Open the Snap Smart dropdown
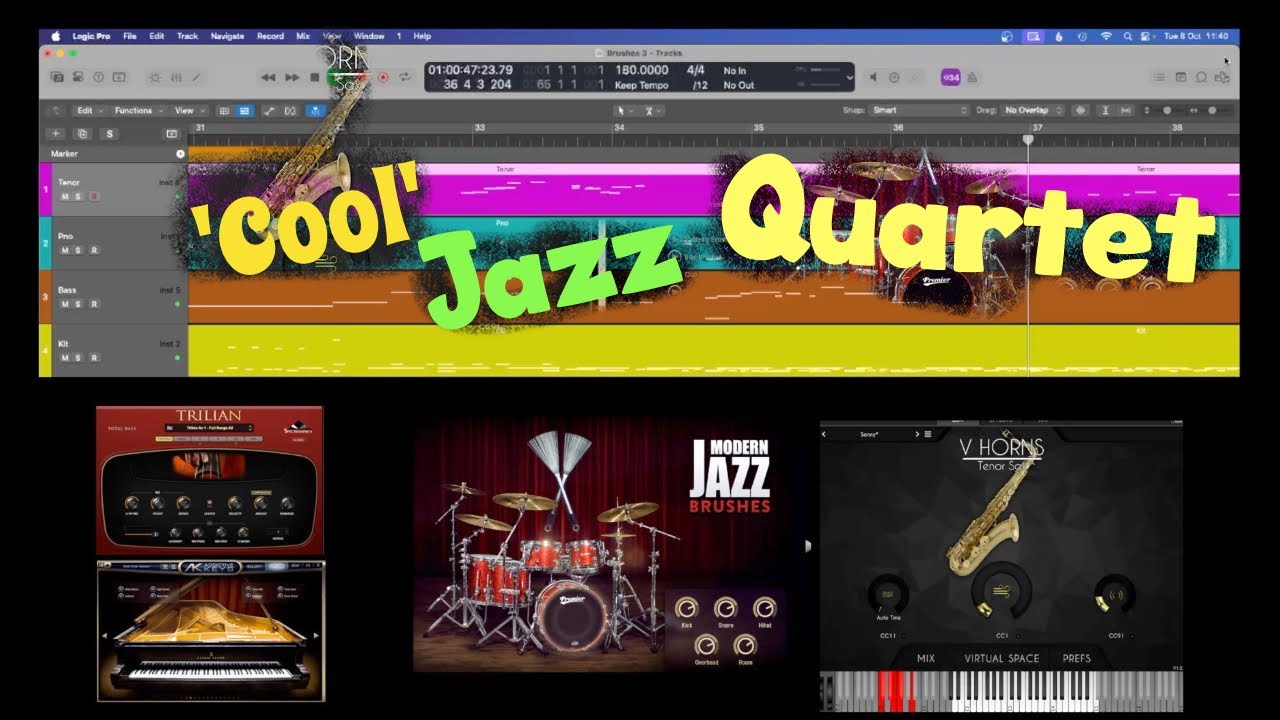The height and width of the screenshot is (720, 1280). click(x=919, y=110)
